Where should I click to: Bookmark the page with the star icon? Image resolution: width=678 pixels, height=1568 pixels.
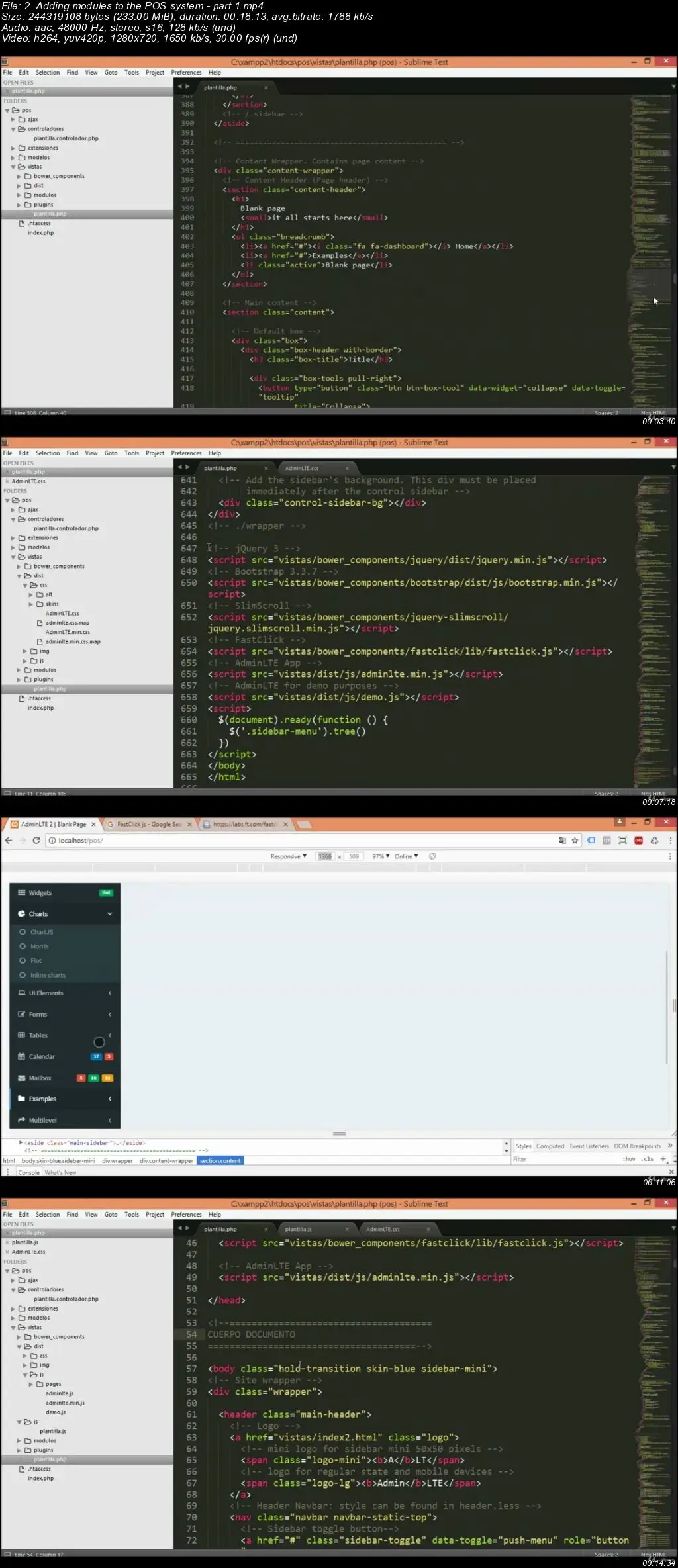(x=575, y=840)
